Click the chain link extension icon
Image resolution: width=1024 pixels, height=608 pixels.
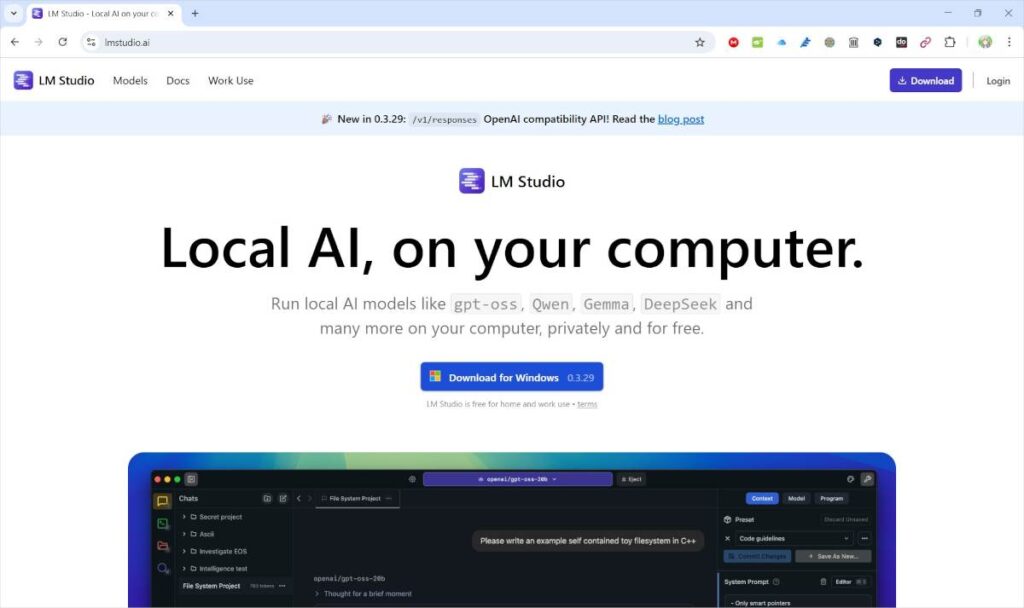click(x=926, y=42)
